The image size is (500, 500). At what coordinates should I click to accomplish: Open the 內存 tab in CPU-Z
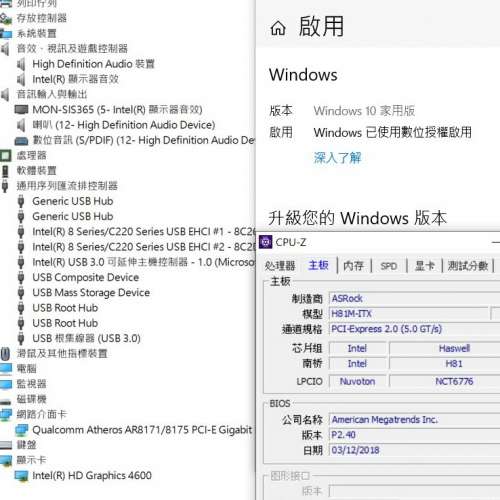coord(353,266)
